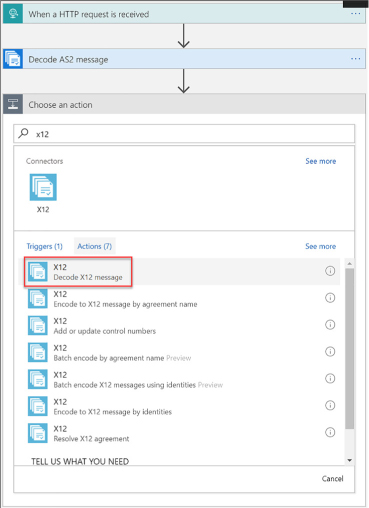Click the Choose an action icon
The image size is (369, 508).
13,104
